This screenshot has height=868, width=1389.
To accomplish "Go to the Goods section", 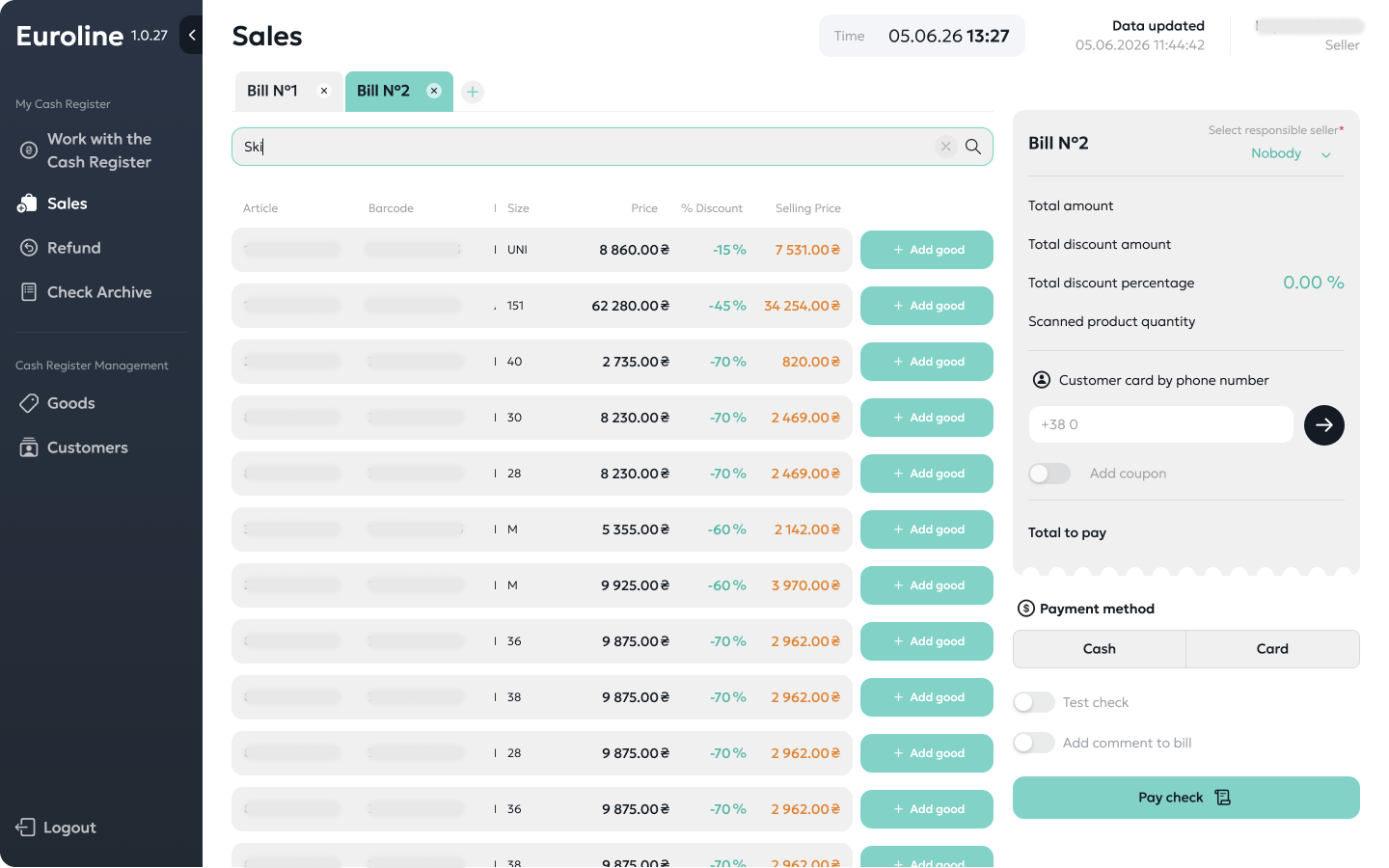I will click(x=58, y=403).
